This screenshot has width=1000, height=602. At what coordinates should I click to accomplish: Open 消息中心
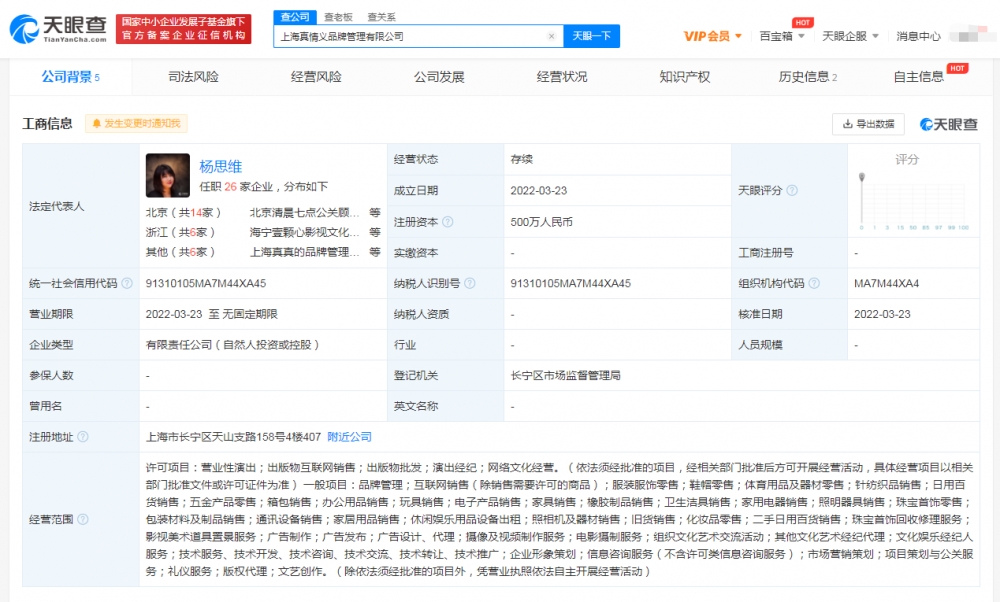coord(918,36)
